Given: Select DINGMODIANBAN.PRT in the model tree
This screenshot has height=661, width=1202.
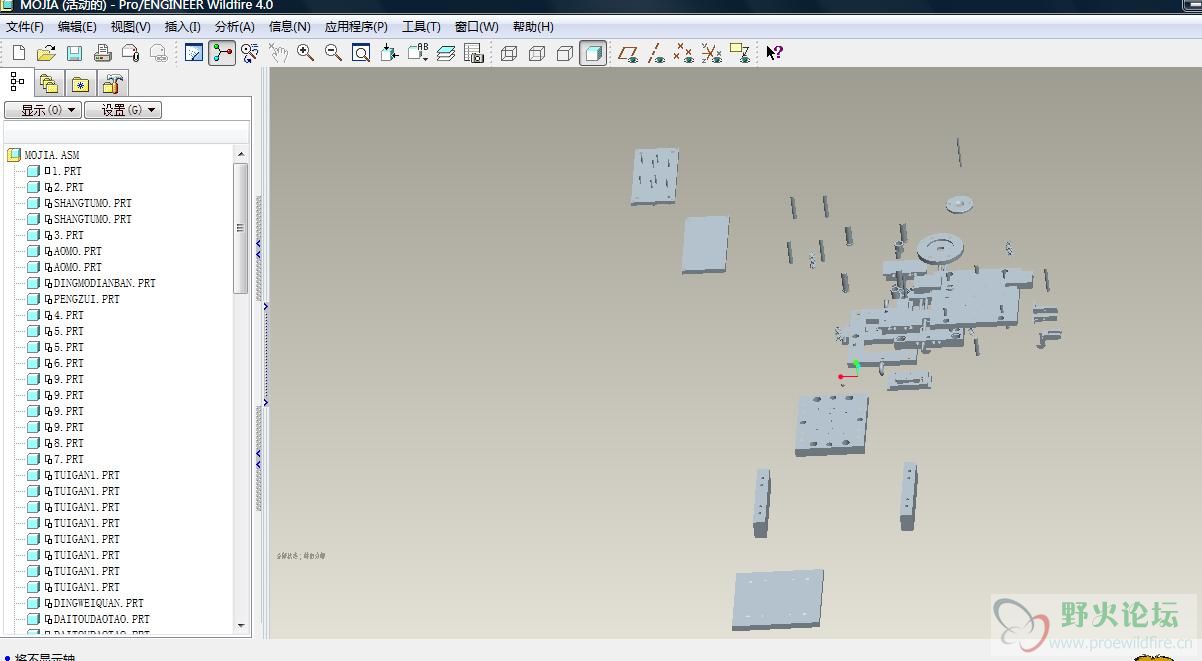Looking at the screenshot, I should pos(105,283).
